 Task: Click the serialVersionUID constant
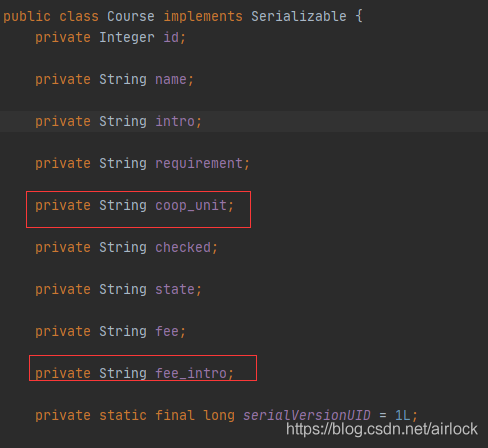tap(307, 415)
